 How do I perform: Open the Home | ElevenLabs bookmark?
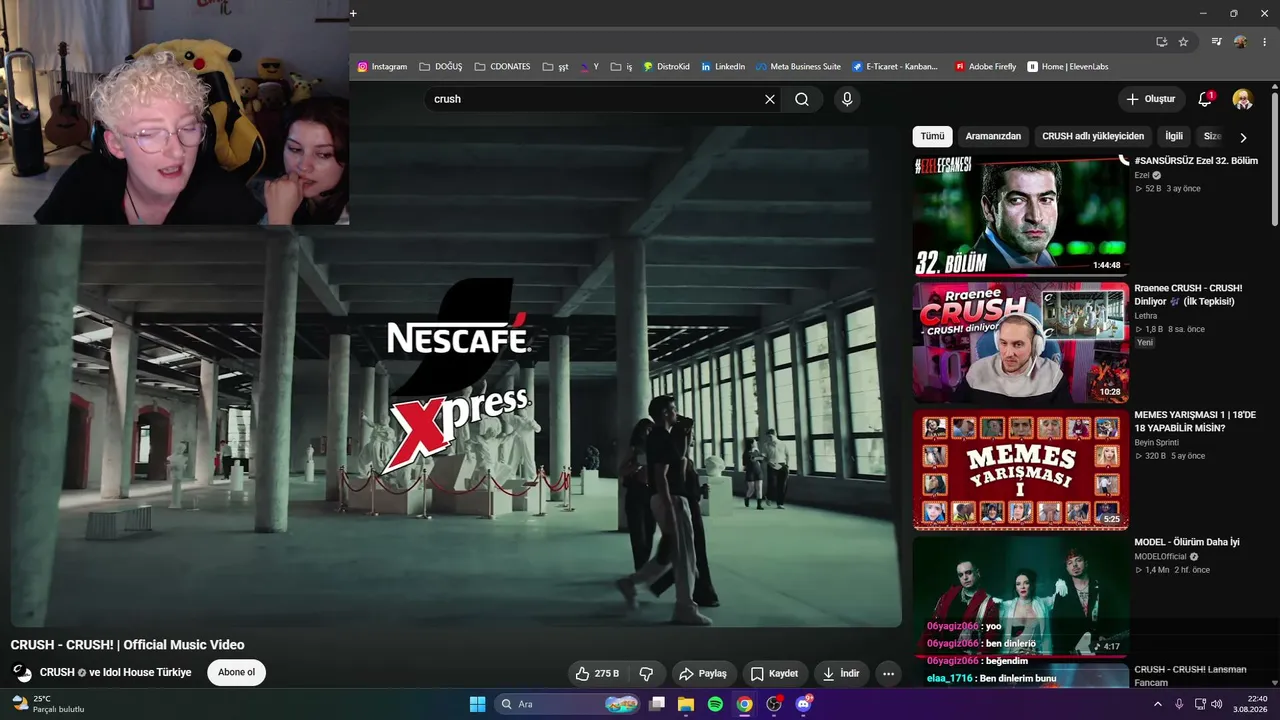click(x=1068, y=67)
